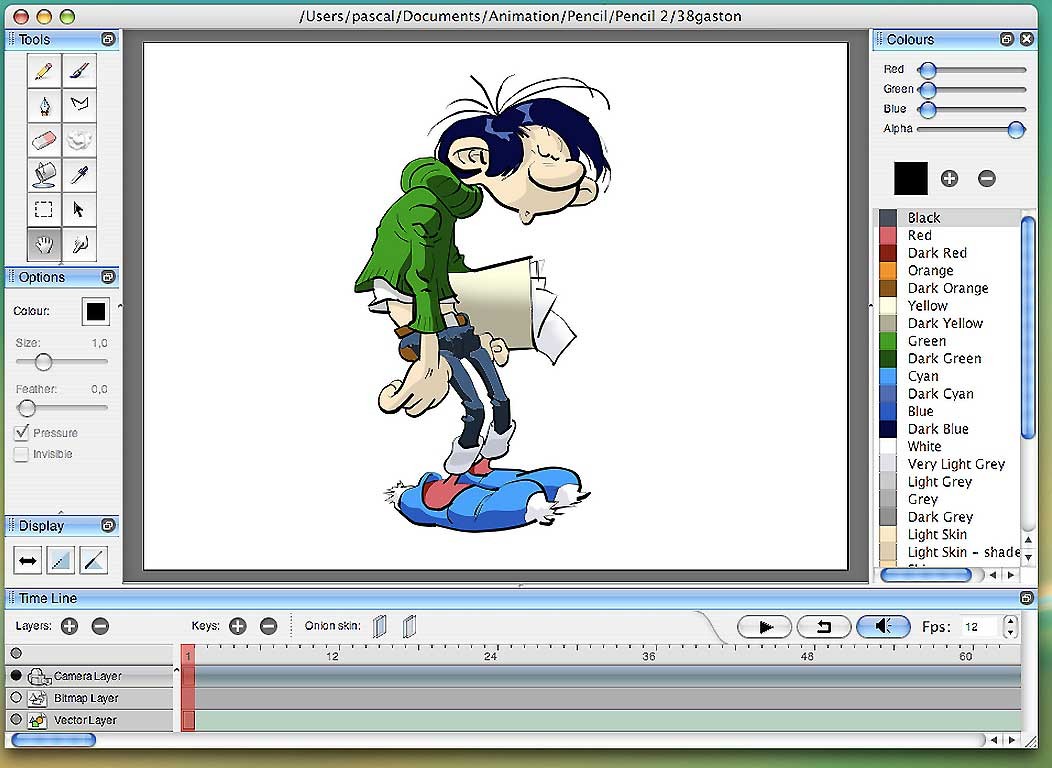Undock the Tools panel
The image size is (1052, 768).
coord(108,39)
